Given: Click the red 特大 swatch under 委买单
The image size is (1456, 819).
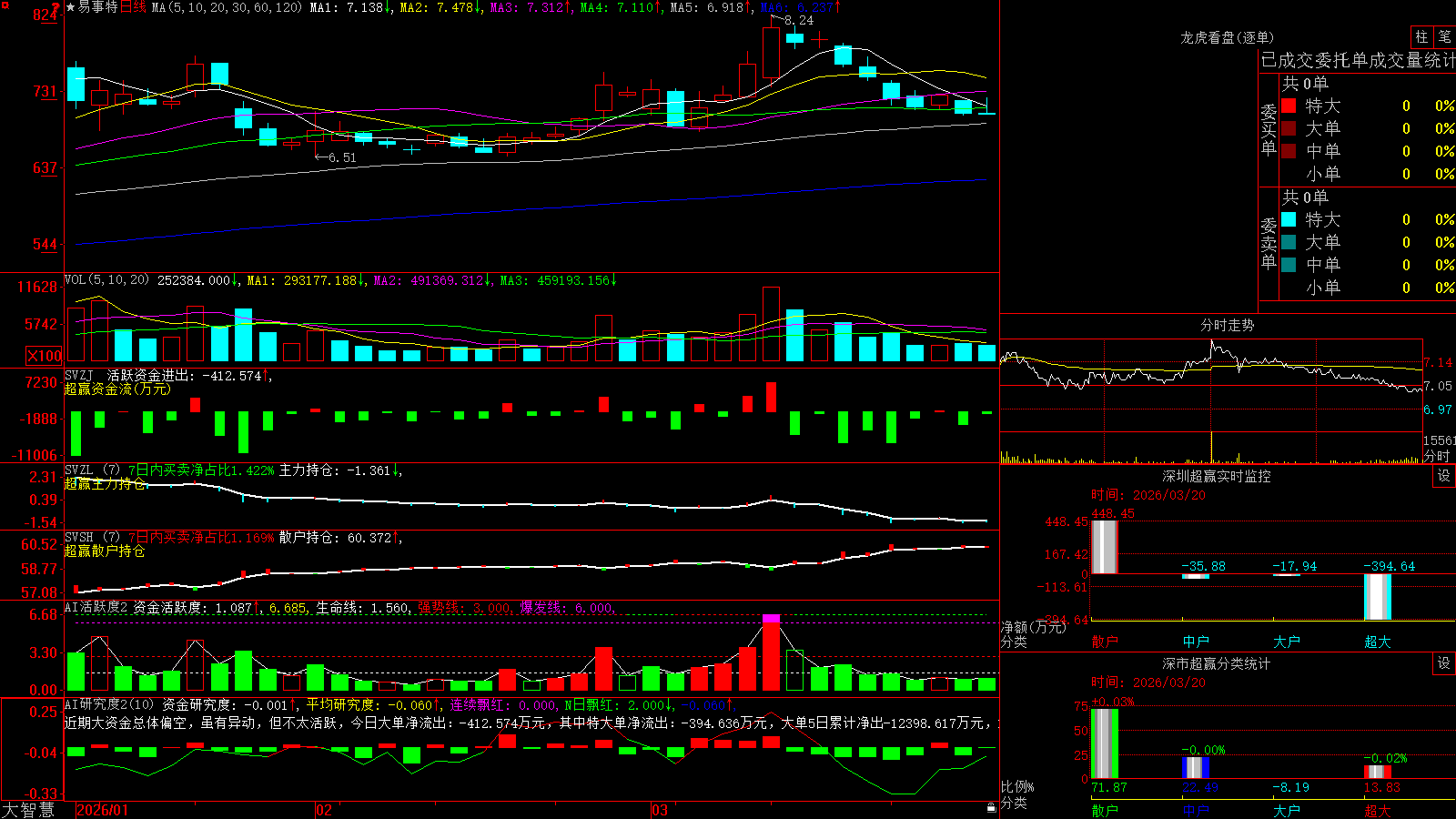Looking at the screenshot, I should [1289, 106].
